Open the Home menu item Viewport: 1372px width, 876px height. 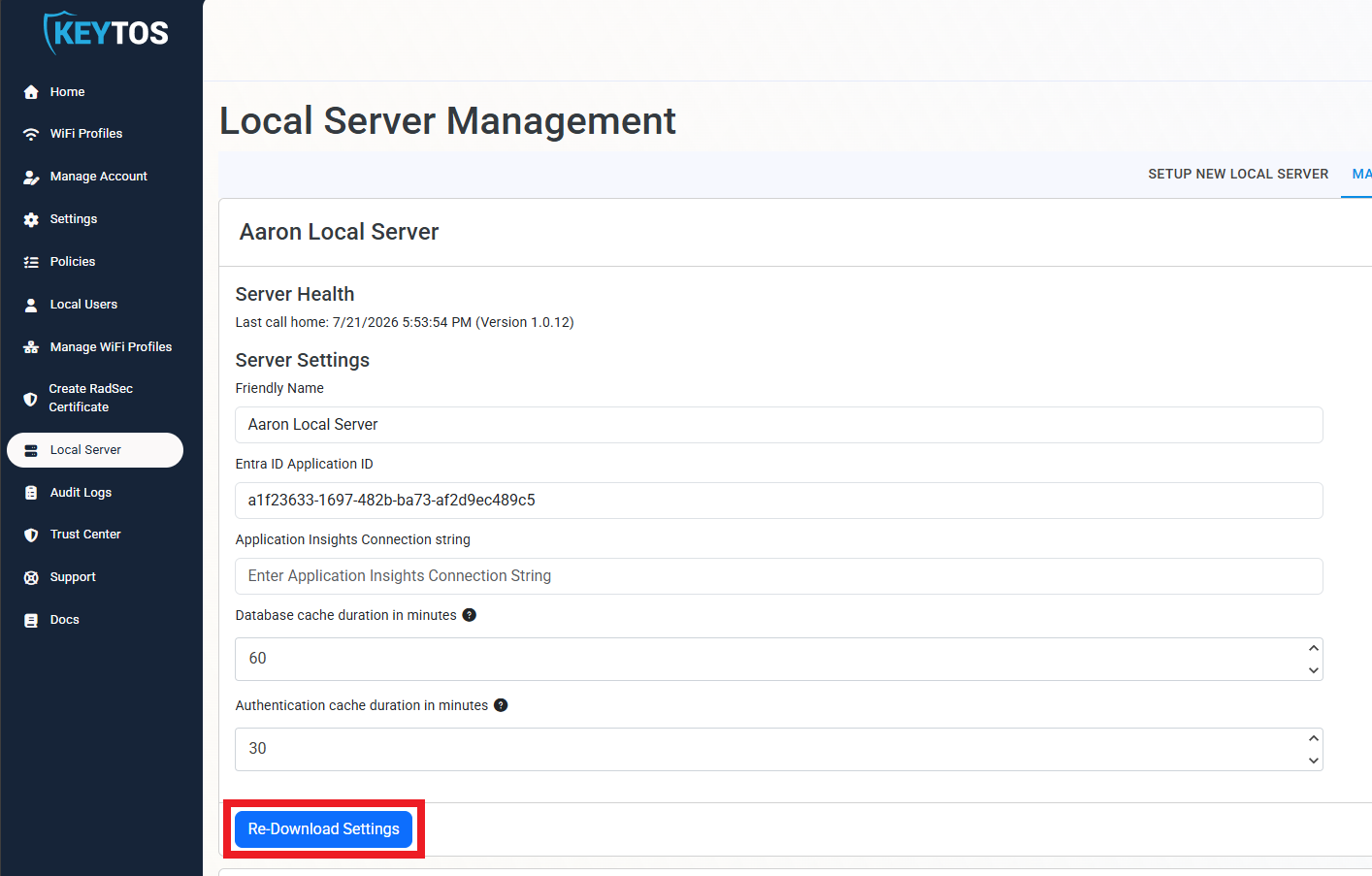coord(67,92)
